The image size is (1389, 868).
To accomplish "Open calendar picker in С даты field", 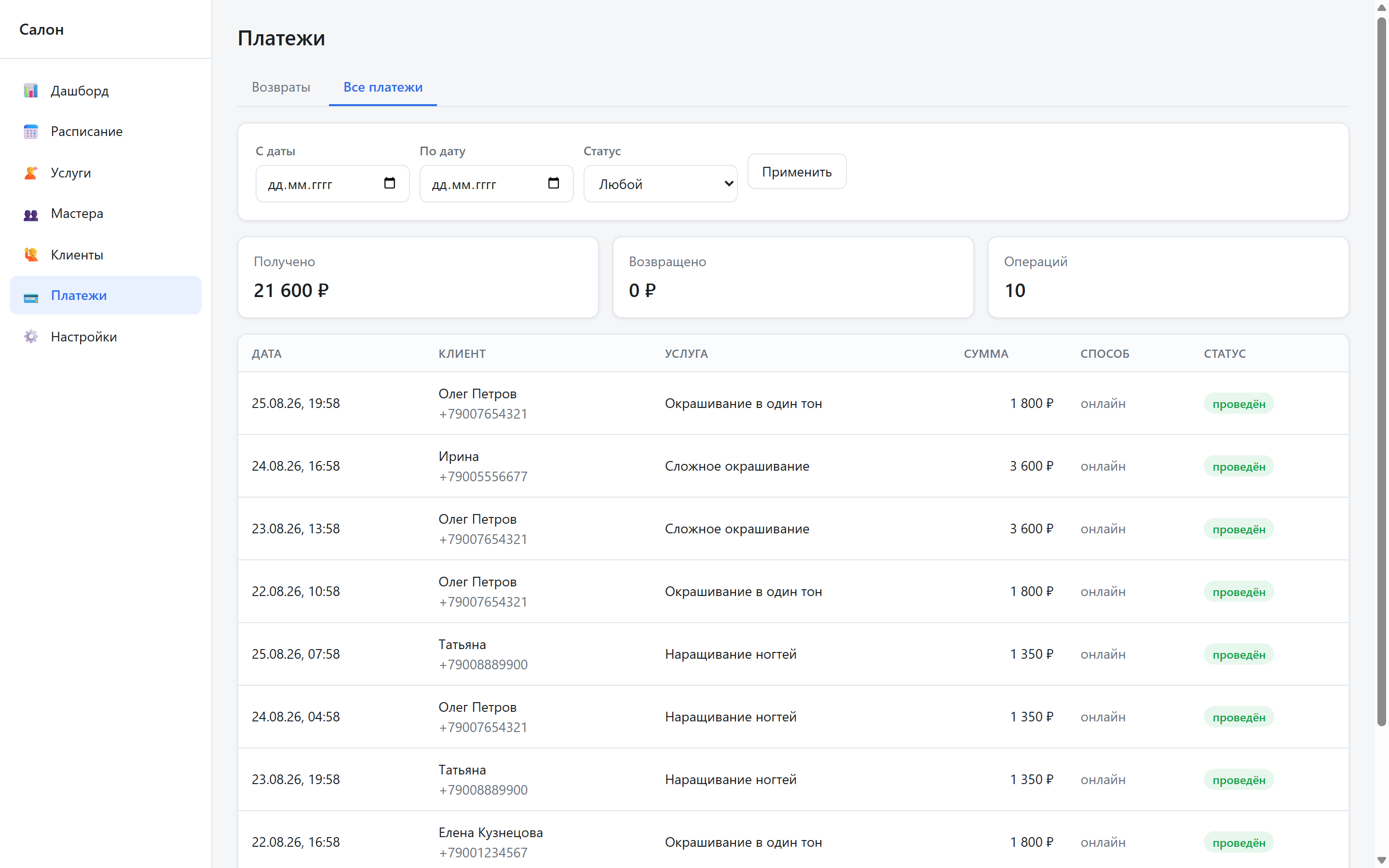I will point(389,183).
